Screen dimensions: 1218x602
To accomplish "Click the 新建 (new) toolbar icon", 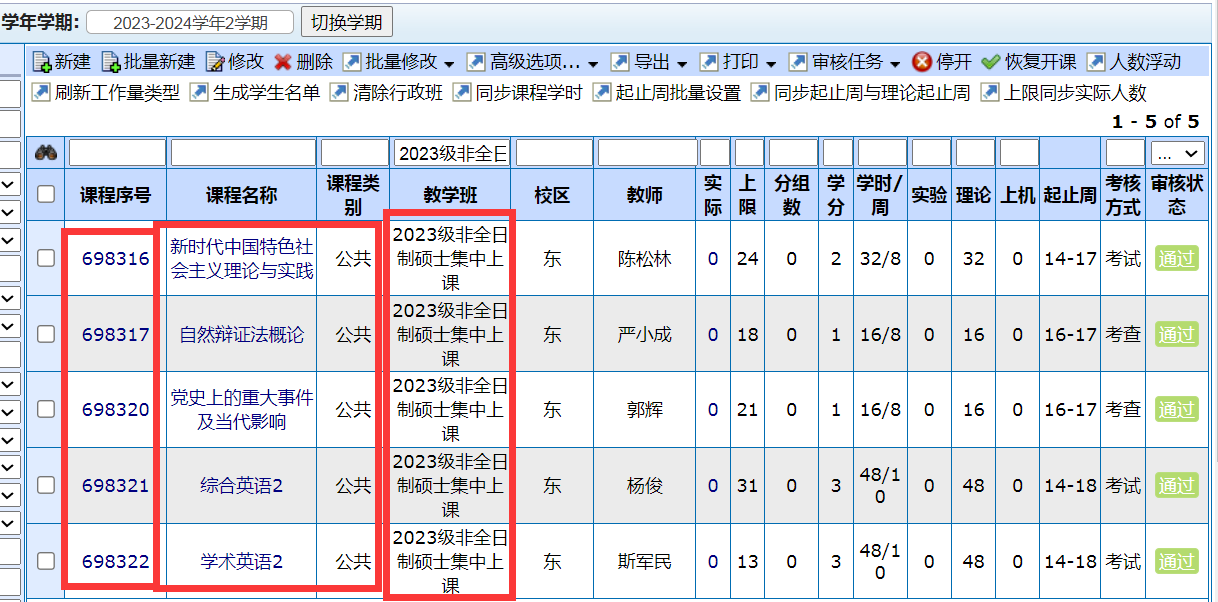I will [42, 62].
